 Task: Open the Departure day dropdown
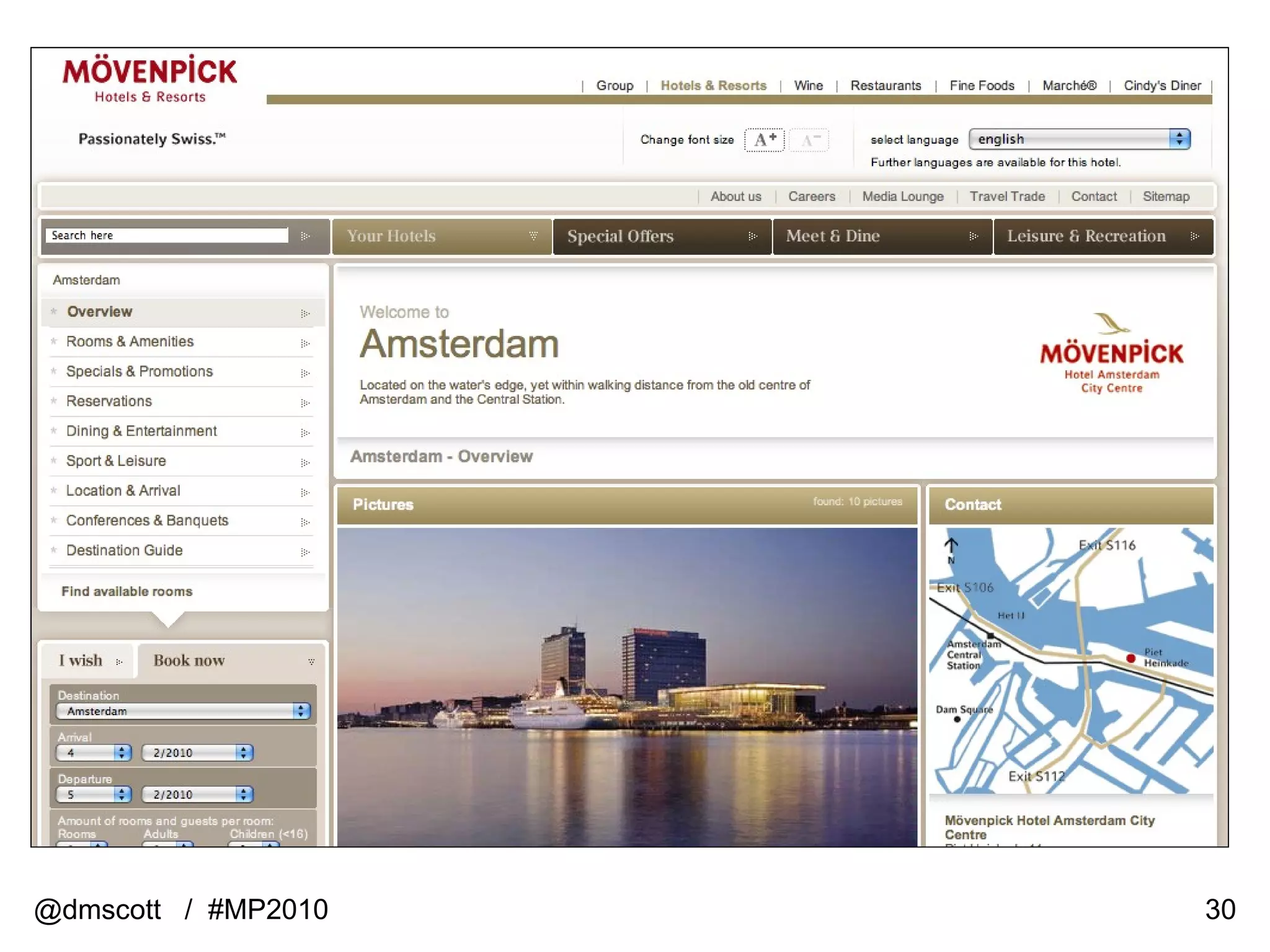(x=94, y=794)
